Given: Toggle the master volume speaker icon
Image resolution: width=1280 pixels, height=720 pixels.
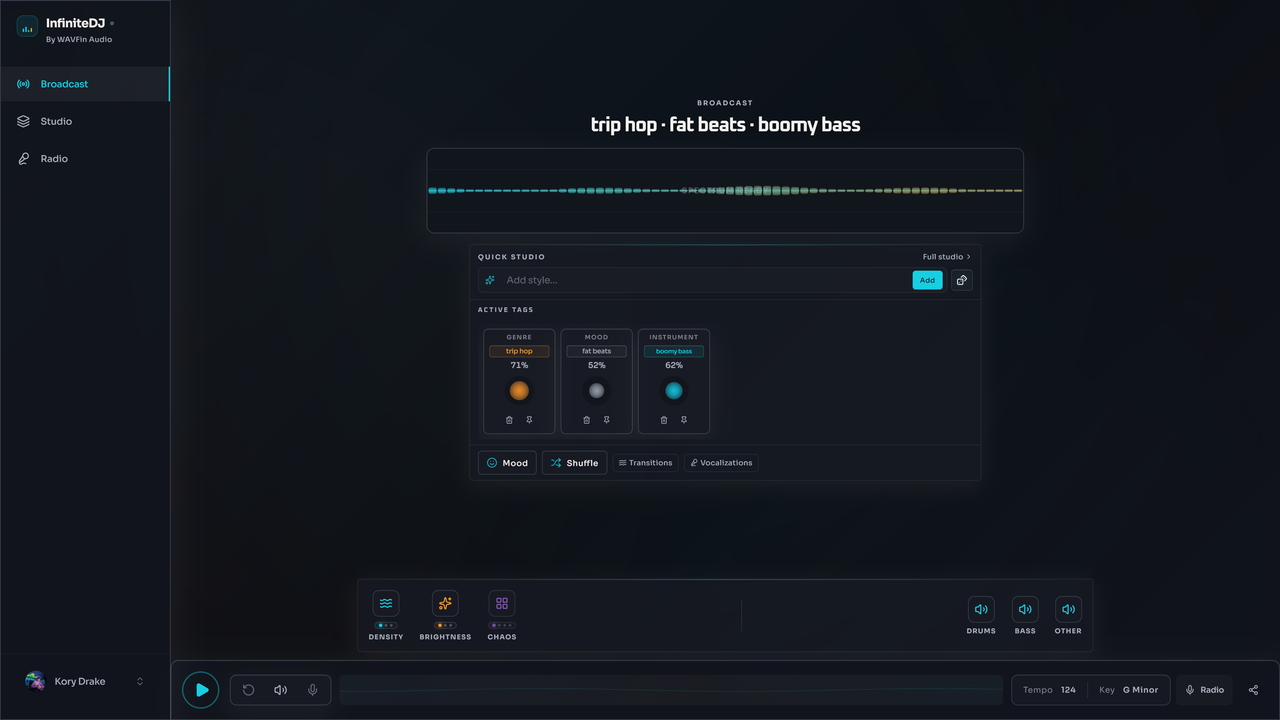Looking at the screenshot, I should click(281, 690).
